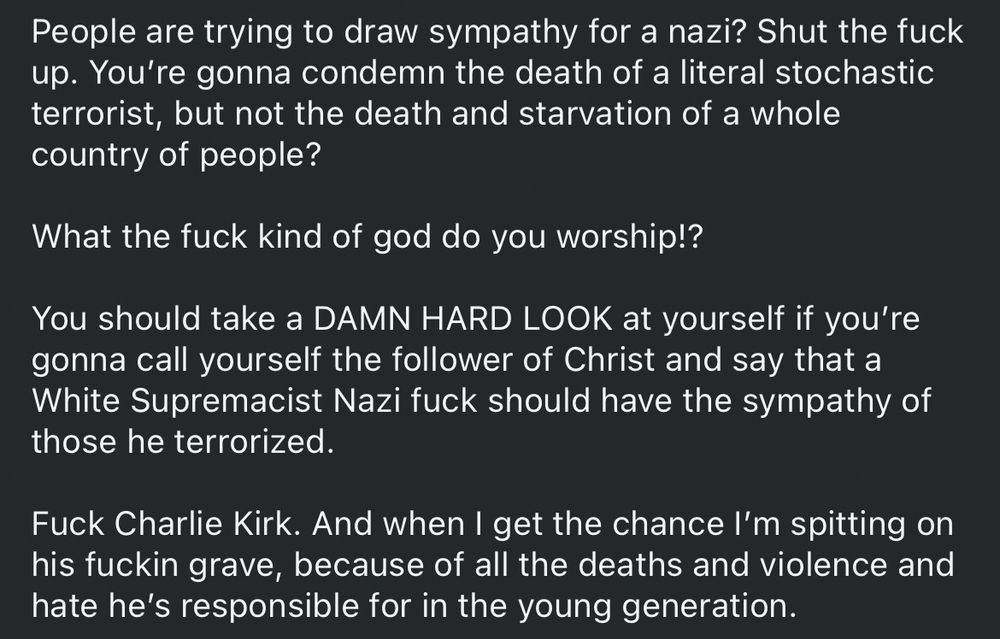Click the first paragraph starting "People are trying"
This screenshot has height=639, width=1000.
pos(497,93)
